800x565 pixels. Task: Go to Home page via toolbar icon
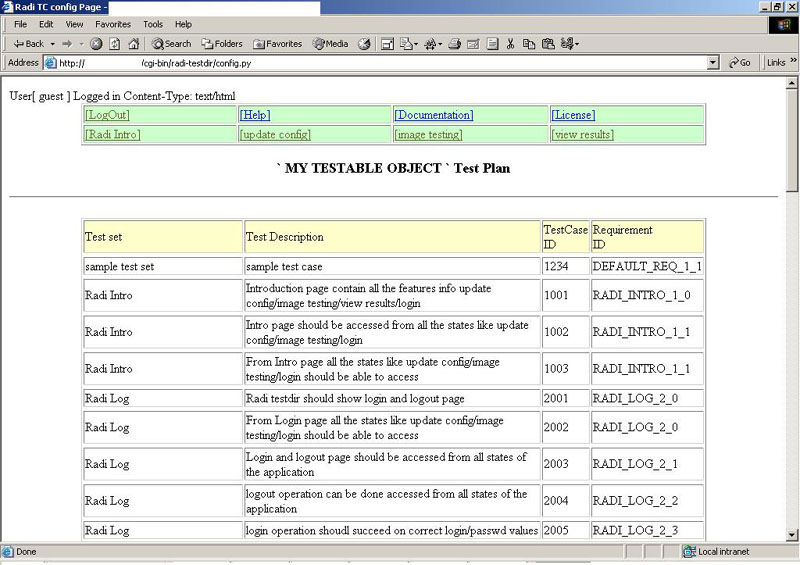click(x=133, y=44)
